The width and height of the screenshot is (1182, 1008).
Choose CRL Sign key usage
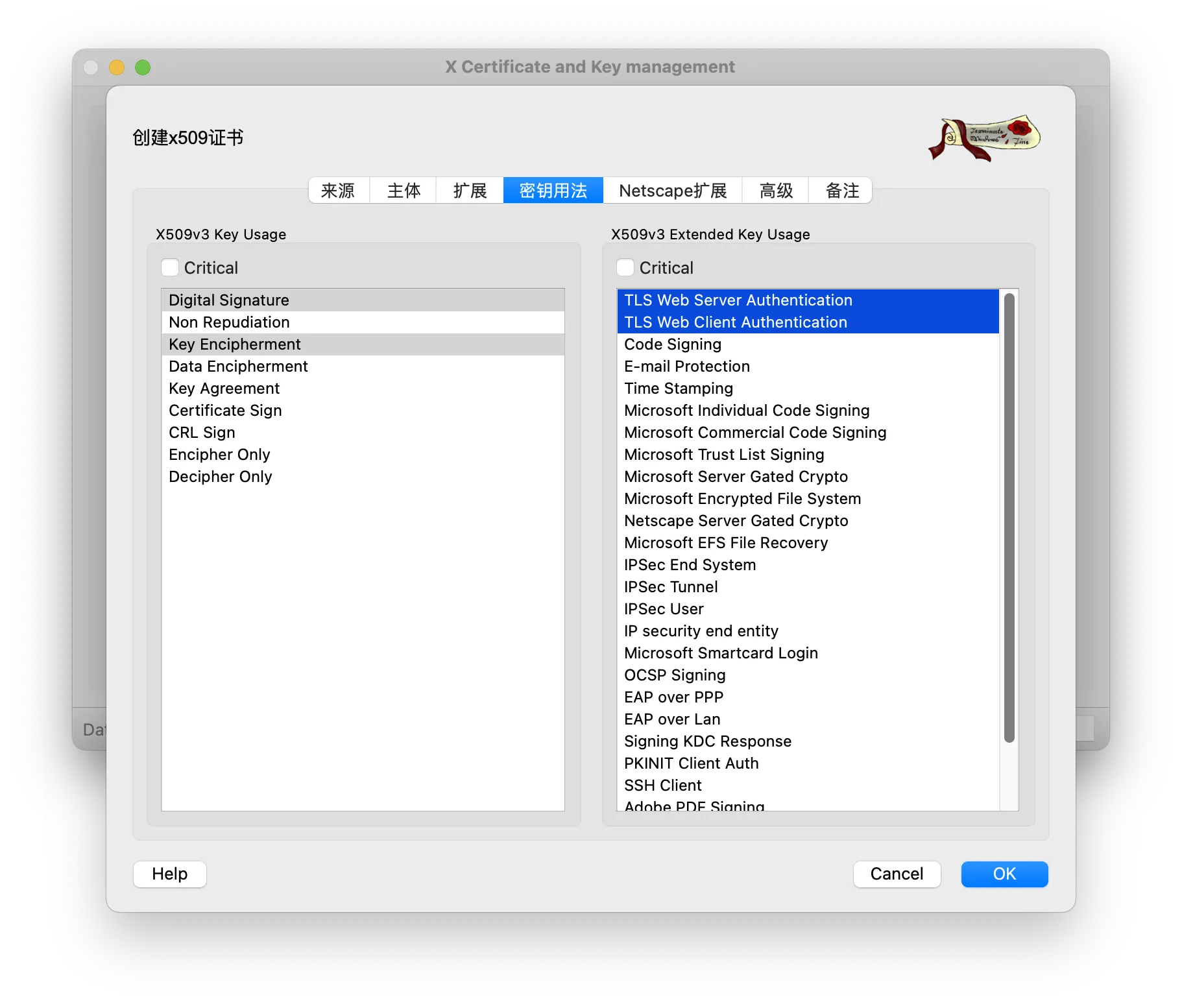coord(202,433)
